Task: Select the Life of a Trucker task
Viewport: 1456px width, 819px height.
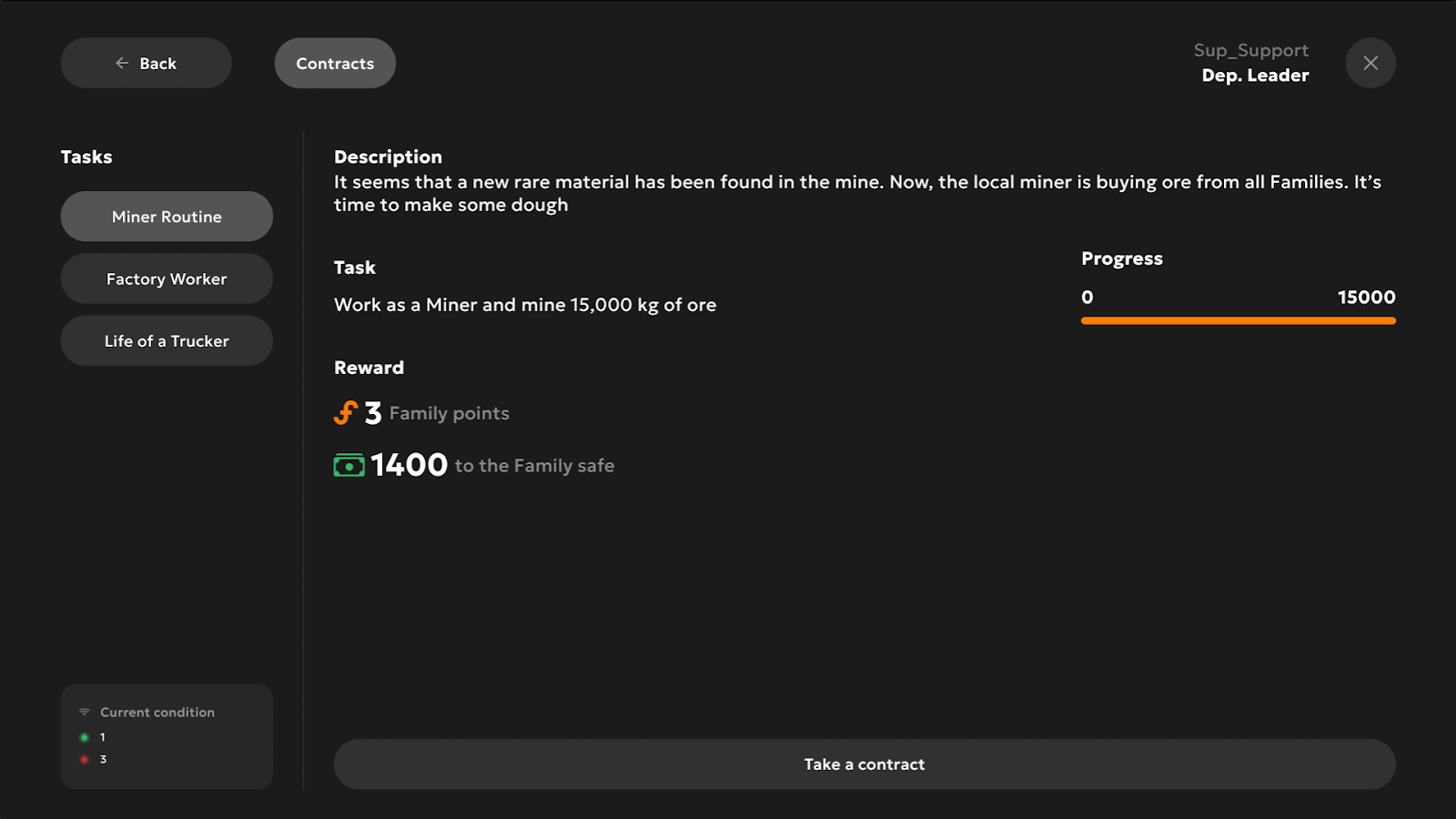Action: pyautogui.click(x=167, y=340)
